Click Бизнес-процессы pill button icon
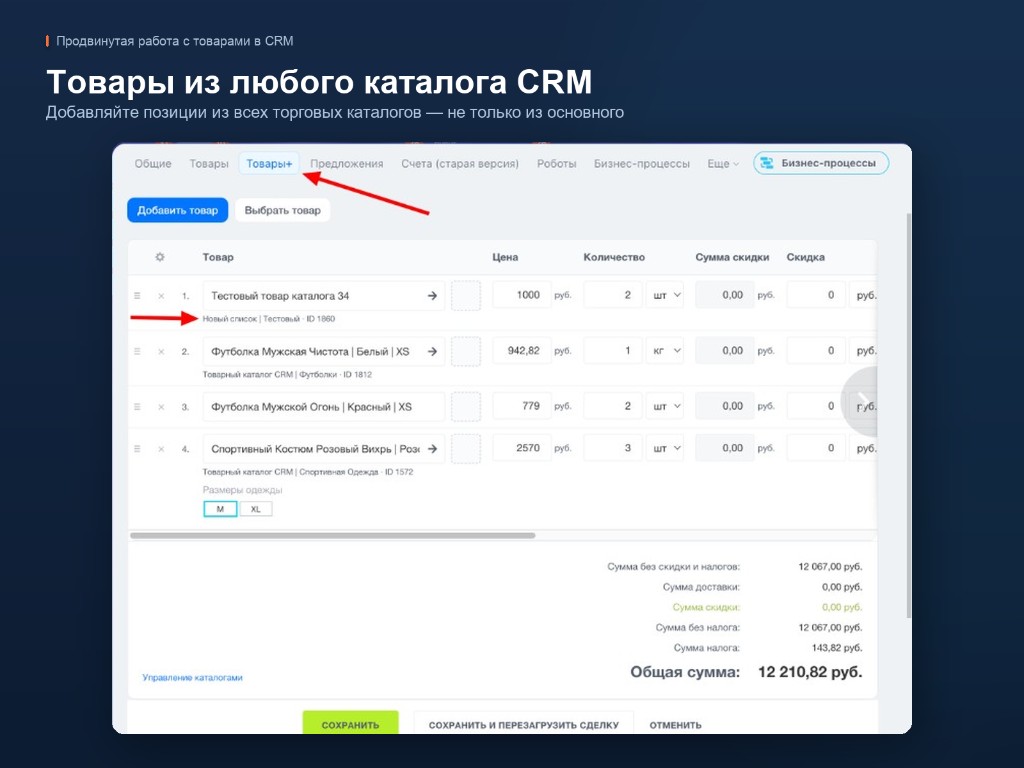The width and height of the screenshot is (1024, 768). point(767,163)
